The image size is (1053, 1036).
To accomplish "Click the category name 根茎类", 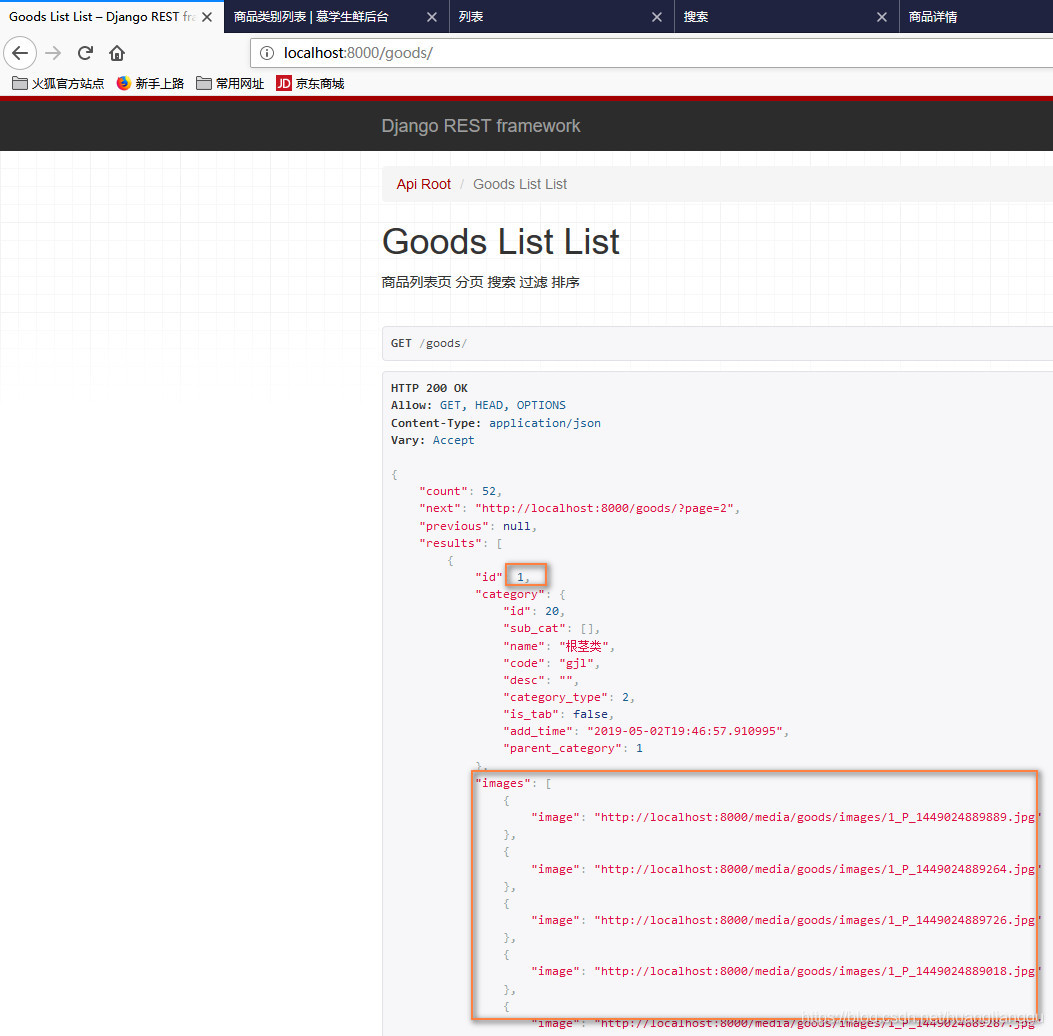I will coord(584,646).
